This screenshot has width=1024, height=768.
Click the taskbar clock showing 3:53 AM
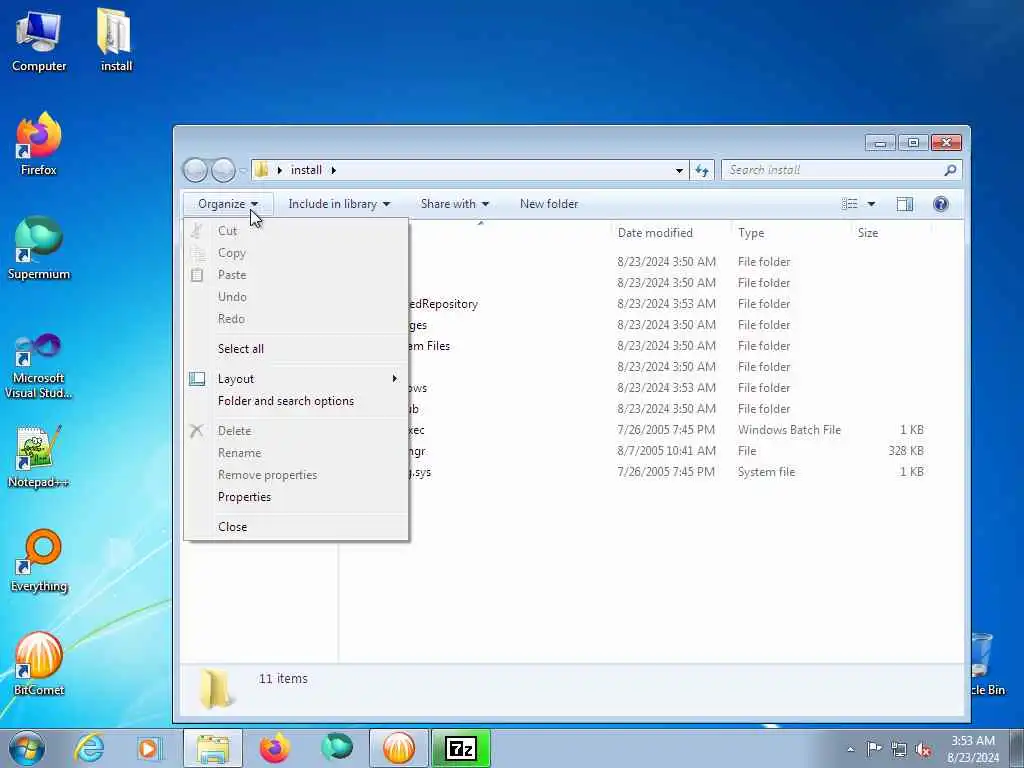(973, 749)
